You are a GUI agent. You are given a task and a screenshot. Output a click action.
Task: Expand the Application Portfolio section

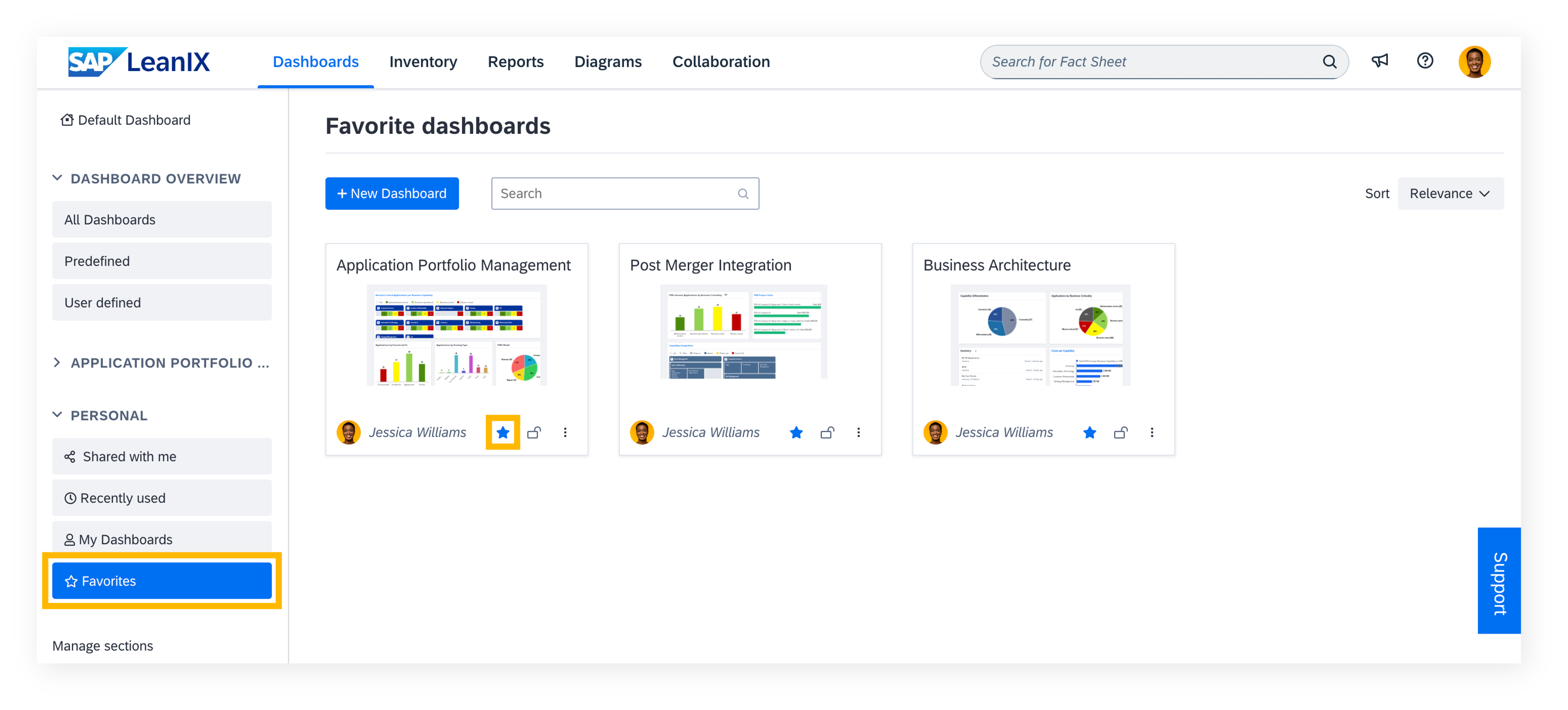coord(57,363)
